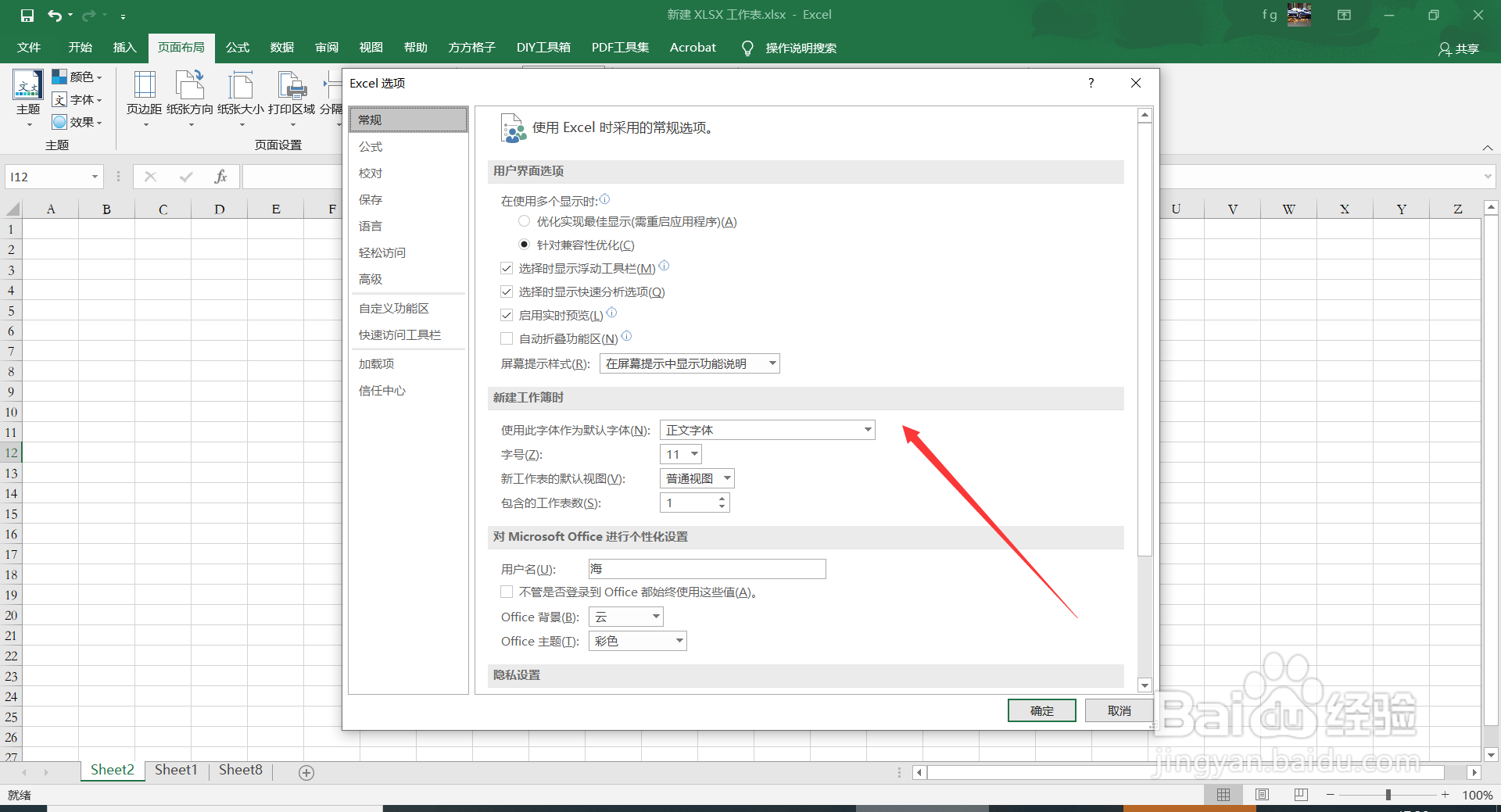This screenshot has height=812, width=1501.
Task: Open the Margins (页边距) options
Action: click(x=145, y=98)
